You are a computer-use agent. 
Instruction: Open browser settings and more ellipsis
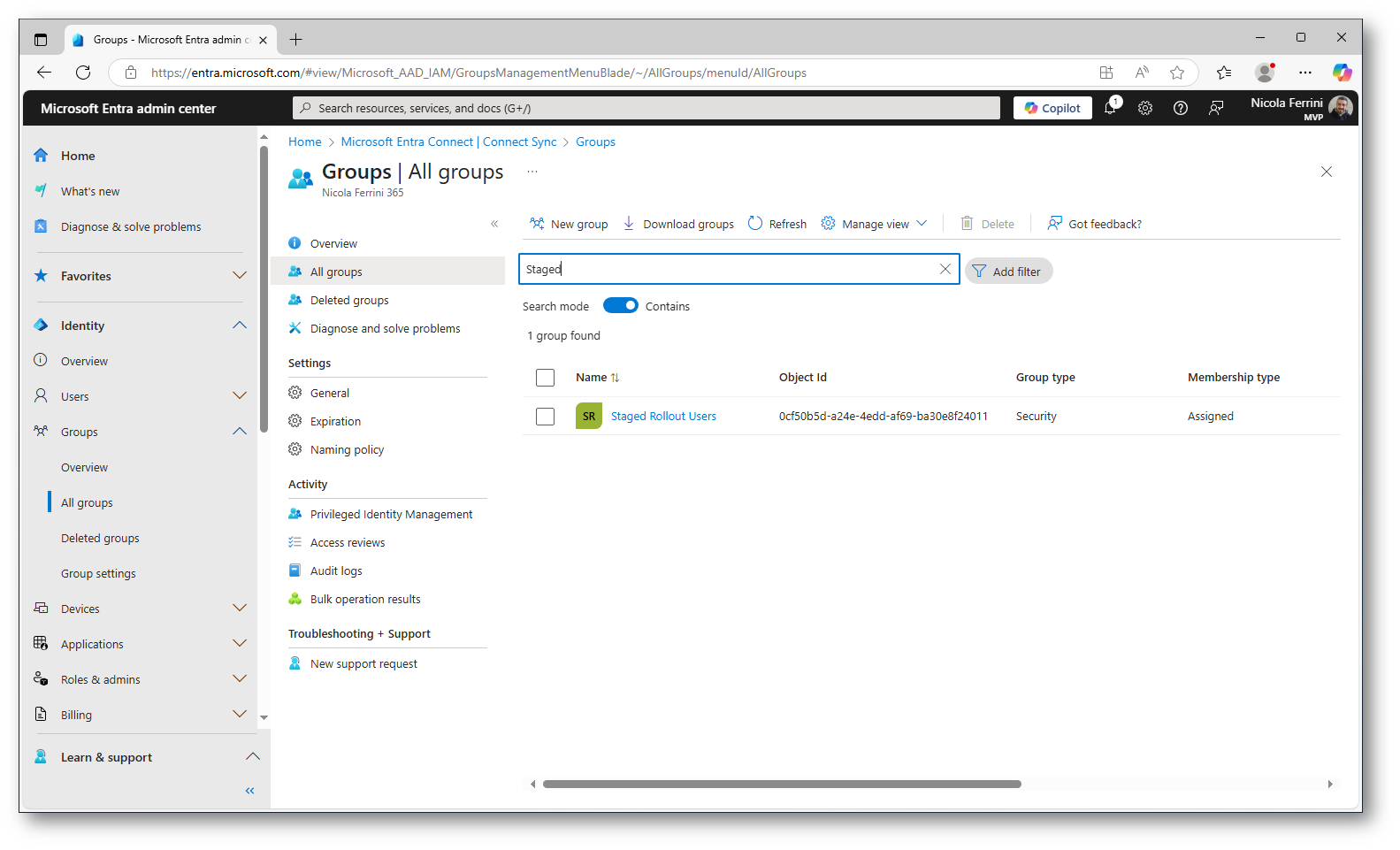pyautogui.click(x=1305, y=73)
